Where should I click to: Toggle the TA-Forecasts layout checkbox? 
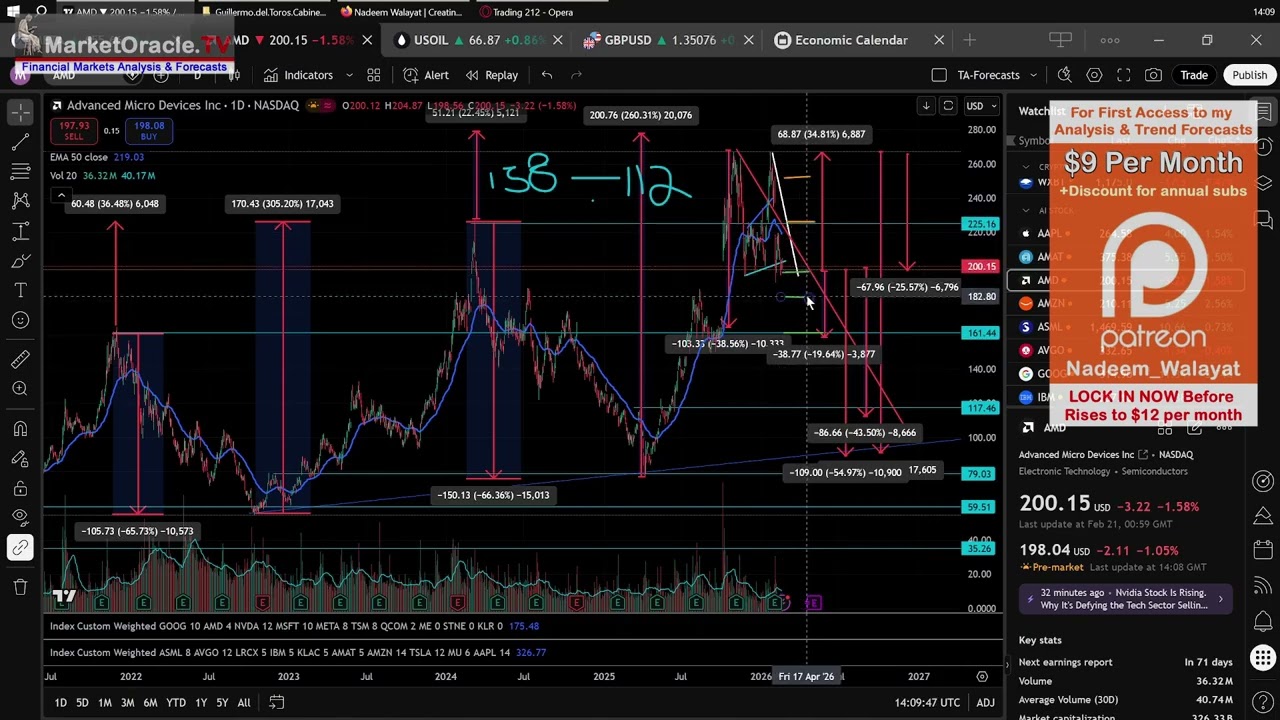click(938, 75)
